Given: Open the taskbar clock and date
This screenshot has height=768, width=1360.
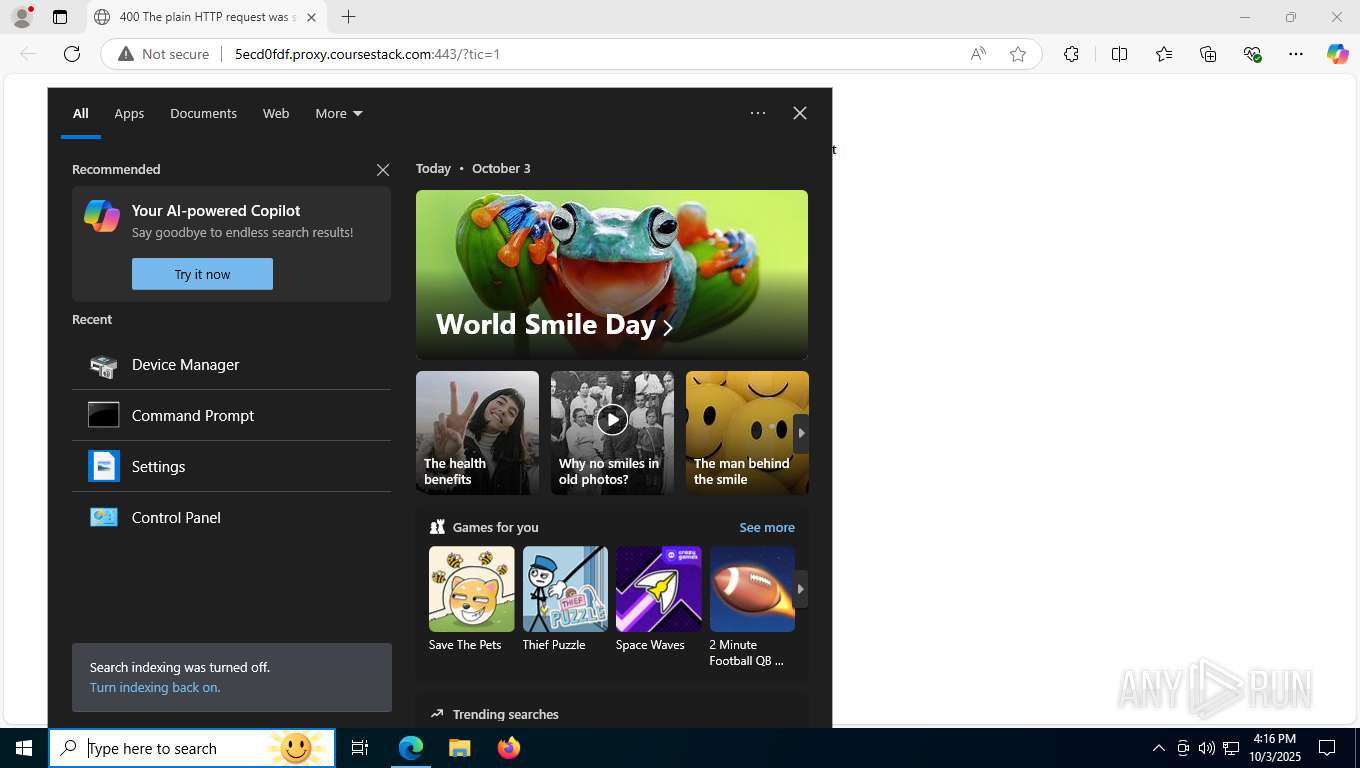Looking at the screenshot, I should coord(1274,748).
